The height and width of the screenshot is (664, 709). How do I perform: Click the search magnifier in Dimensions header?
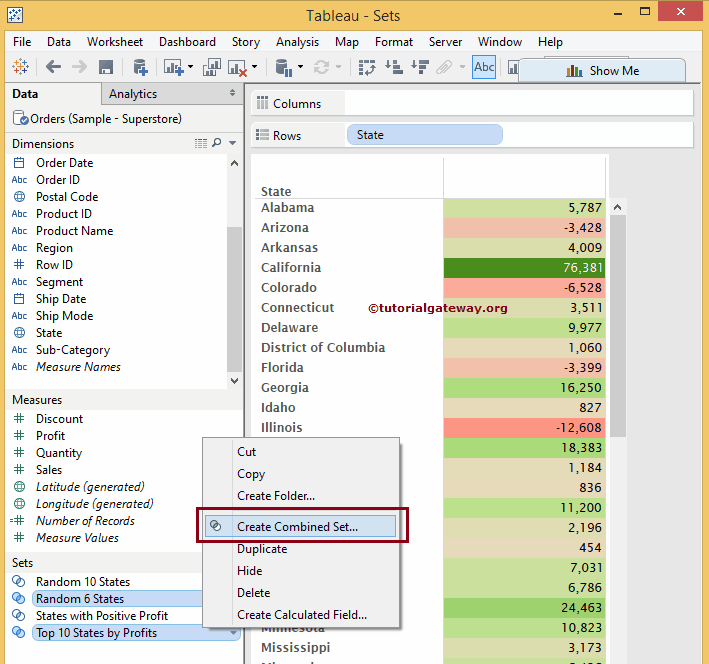pyautogui.click(x=217, y=144)
